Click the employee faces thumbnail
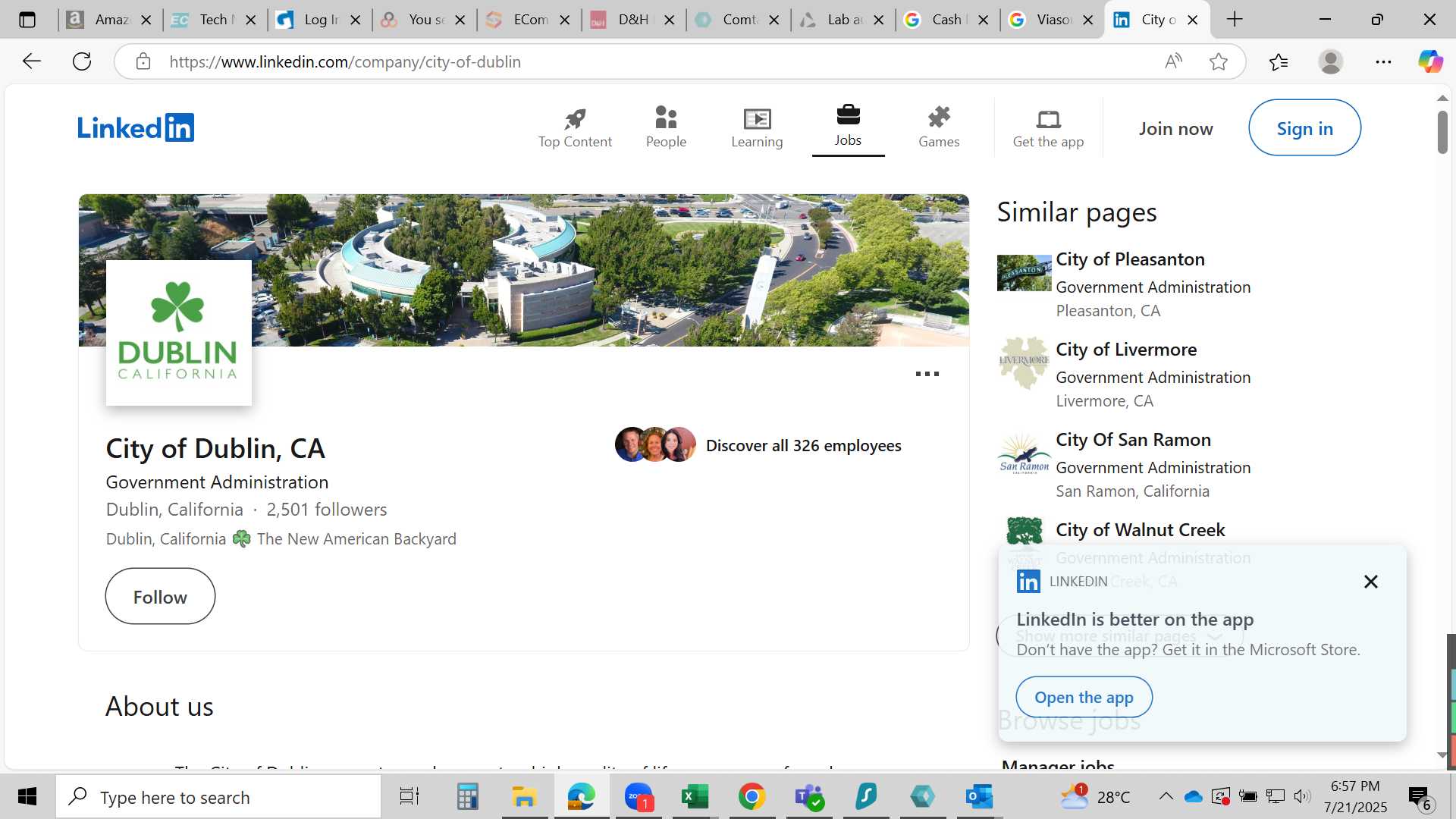The image size is (1456, 819). click(x=655, y=444)
